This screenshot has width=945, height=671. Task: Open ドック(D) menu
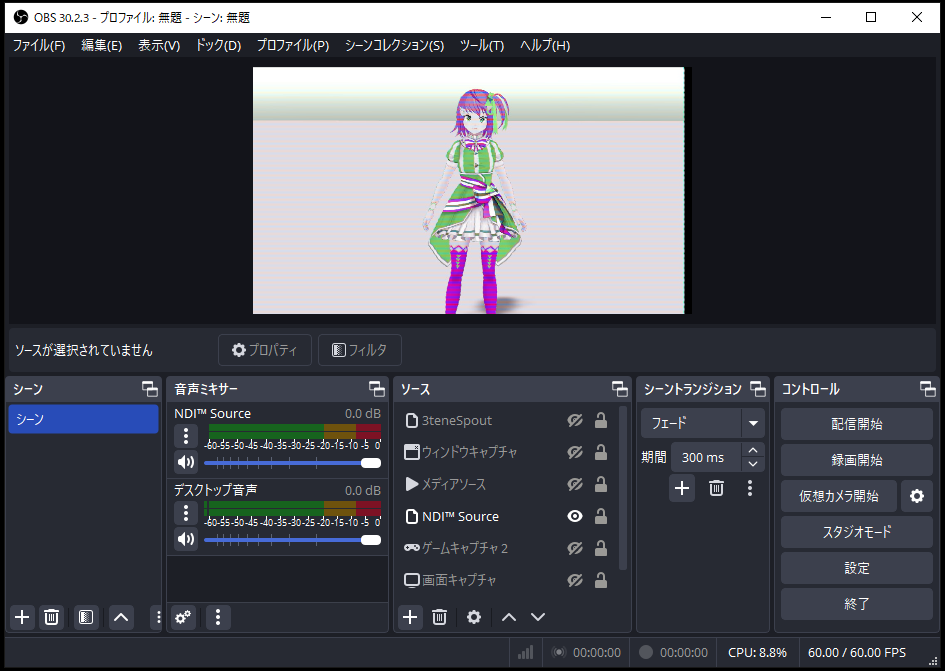tap(218, 45)
